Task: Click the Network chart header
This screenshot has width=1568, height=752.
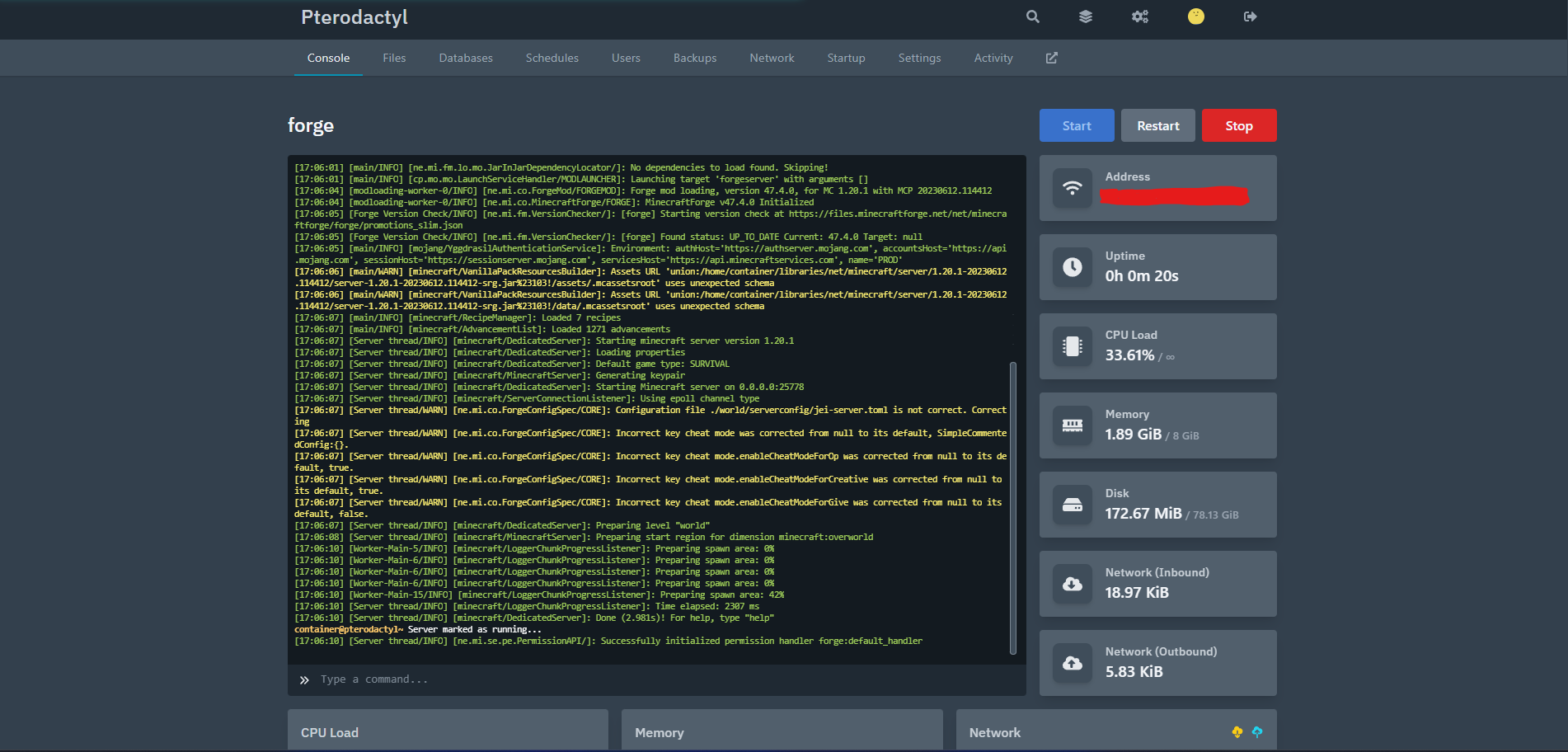Action: pos(995,732)
